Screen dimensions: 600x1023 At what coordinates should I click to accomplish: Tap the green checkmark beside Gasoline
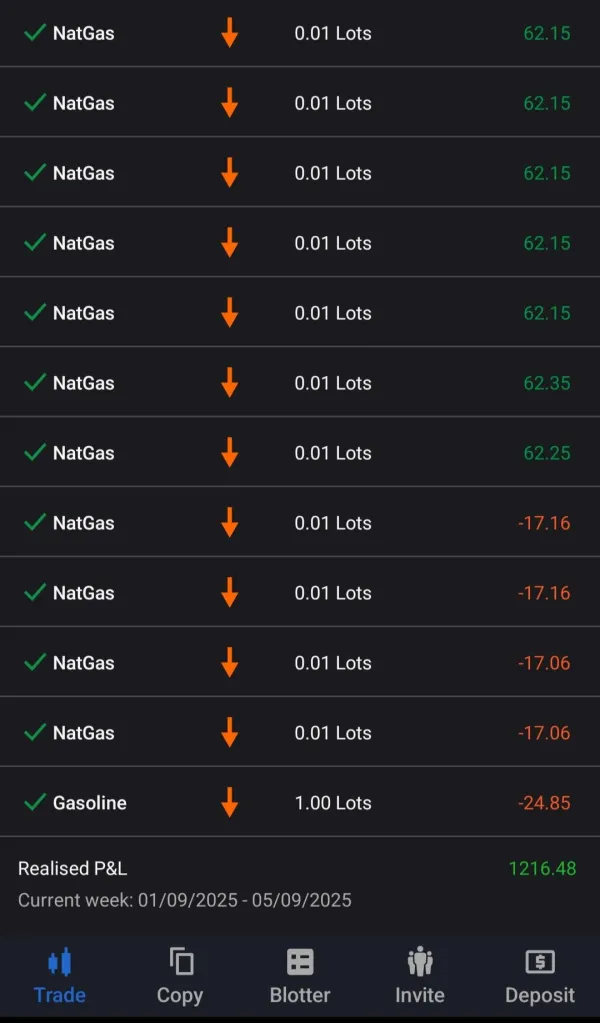pyautogui.click(x=35, y=802)
